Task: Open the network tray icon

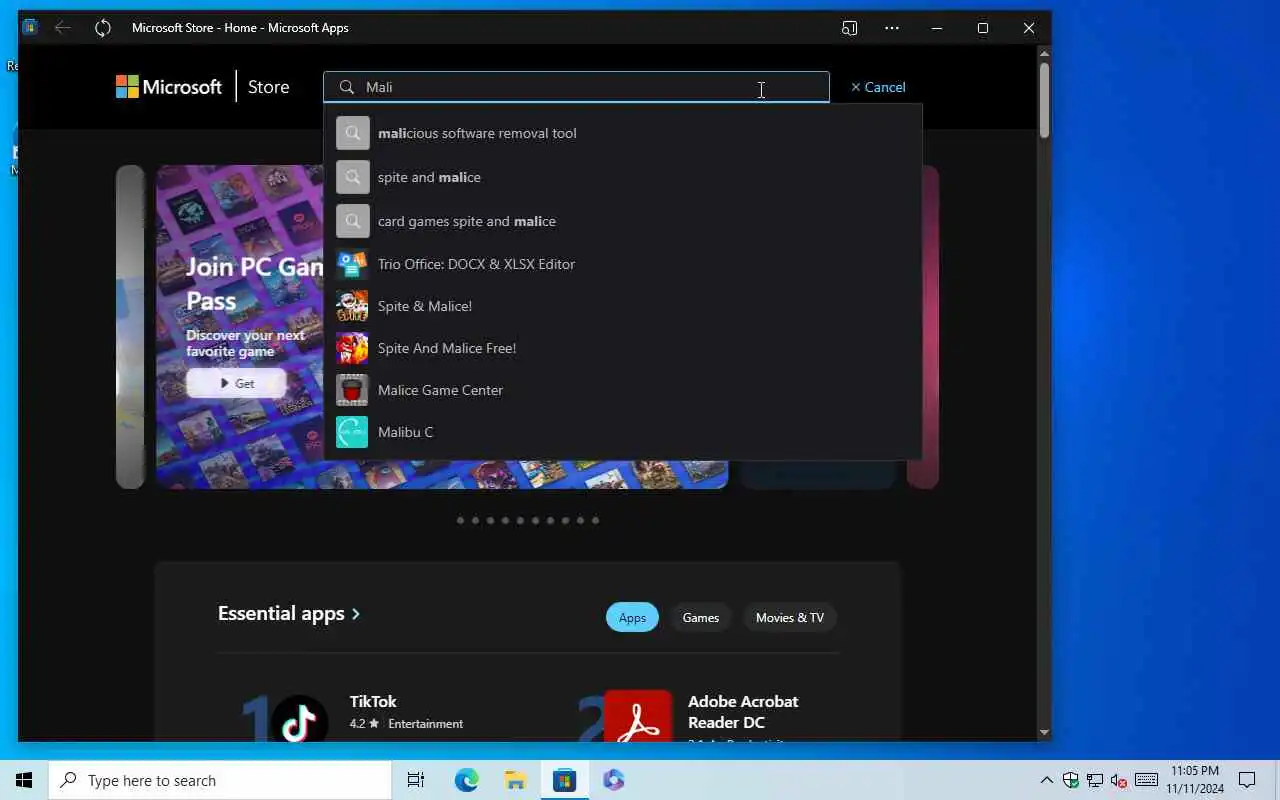Action: [x=1095, y=780]
